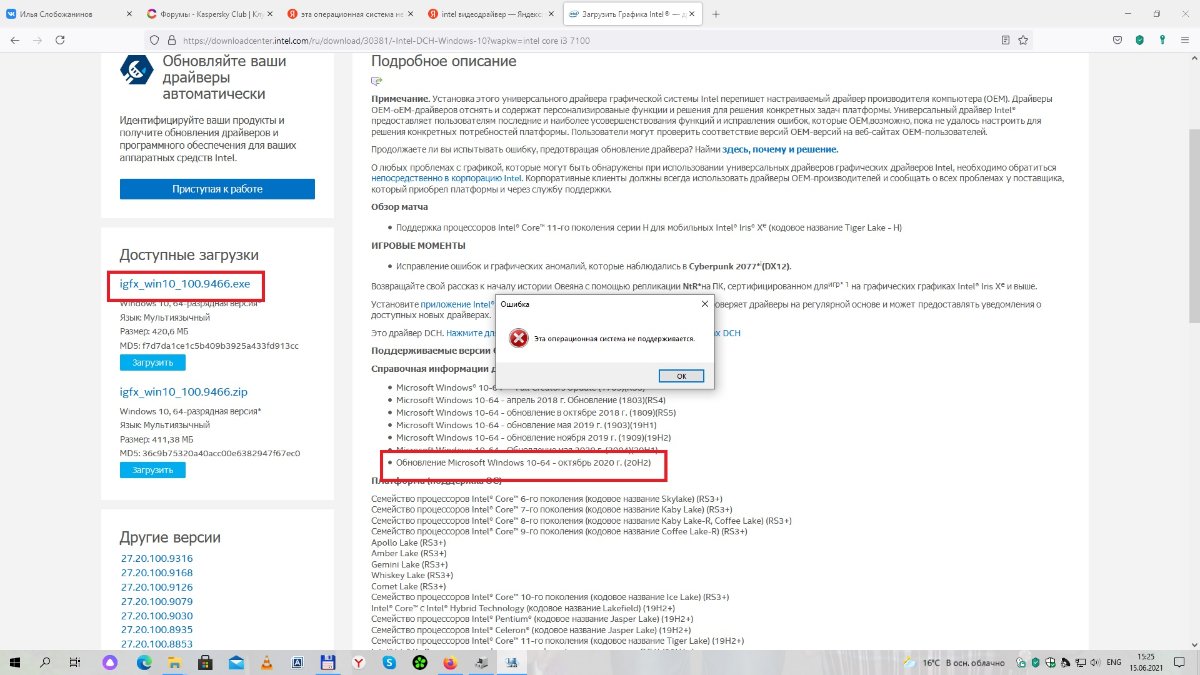
Task: Click the browser Forward arrow
Action: pos(38,40)
